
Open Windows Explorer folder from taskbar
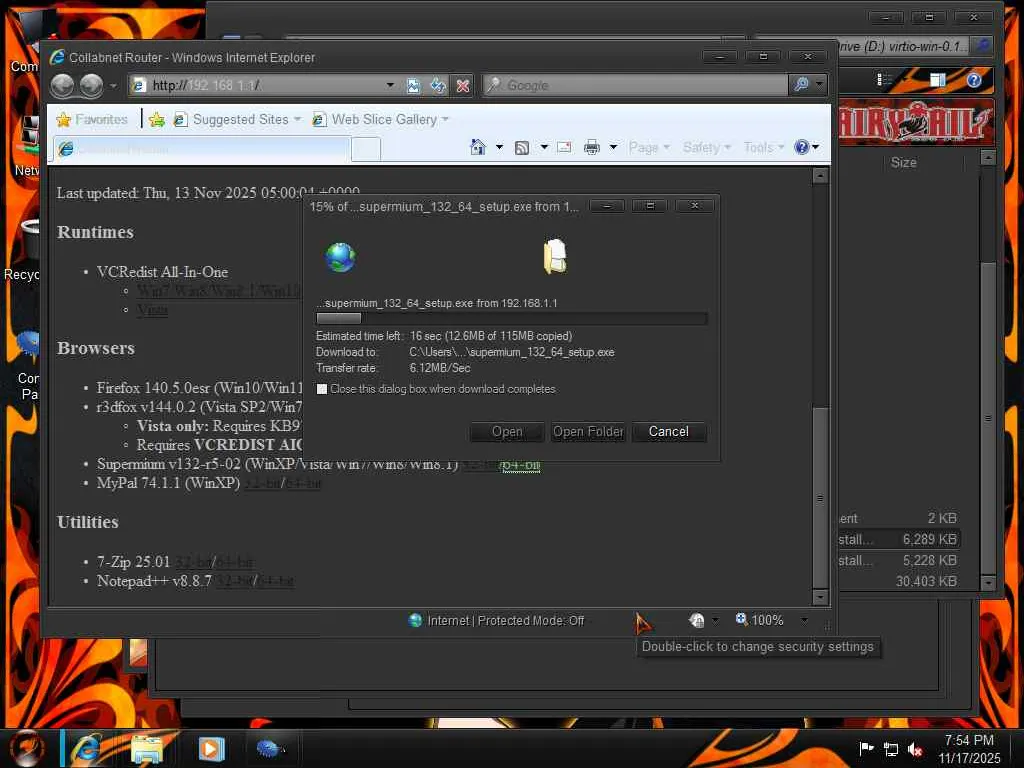[x=148, y=748]
